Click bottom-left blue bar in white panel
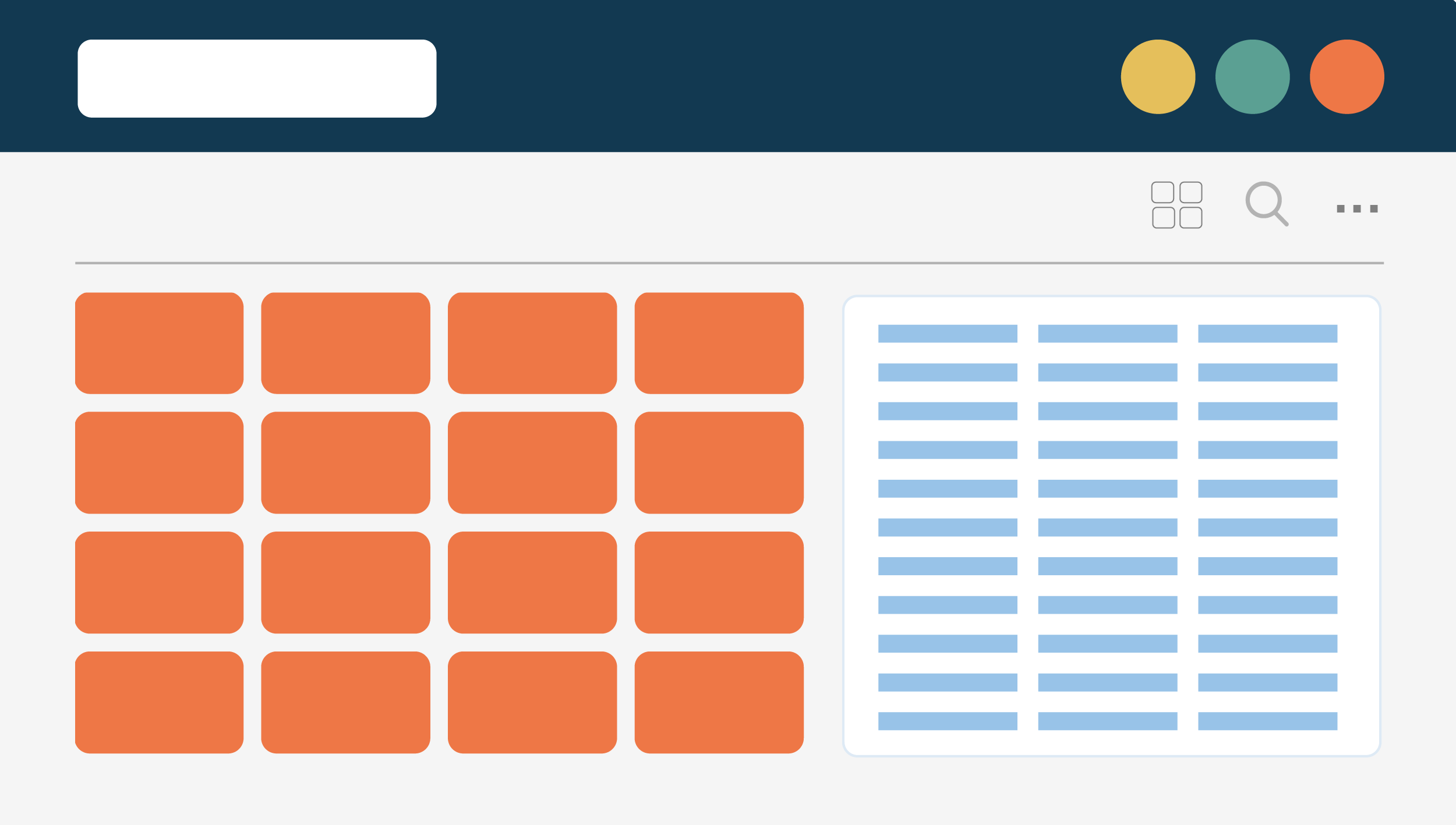 tap(948, 721)
